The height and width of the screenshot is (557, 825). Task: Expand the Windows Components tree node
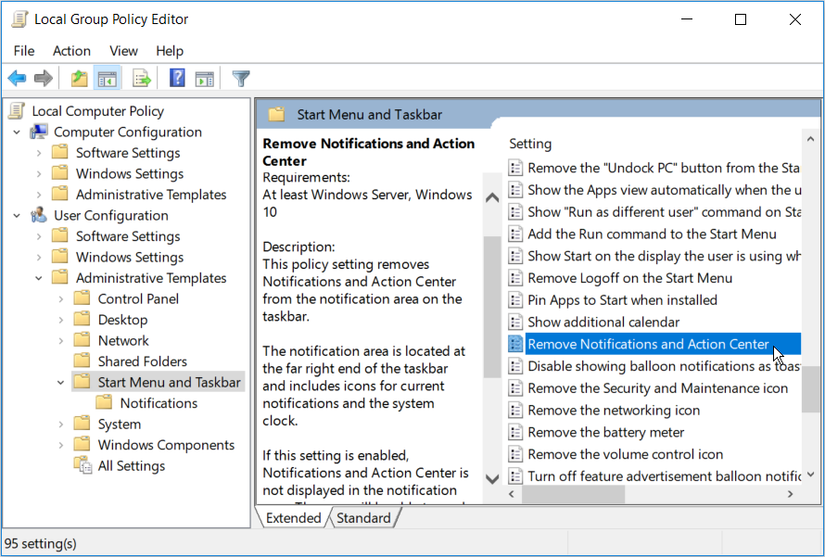click(61, 445)
